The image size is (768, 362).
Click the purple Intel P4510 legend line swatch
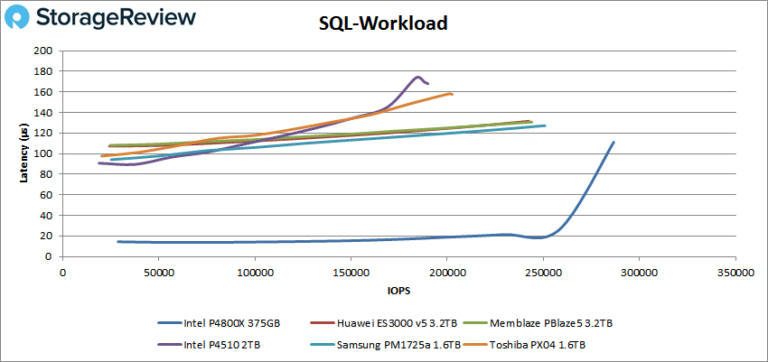(169, 344)
